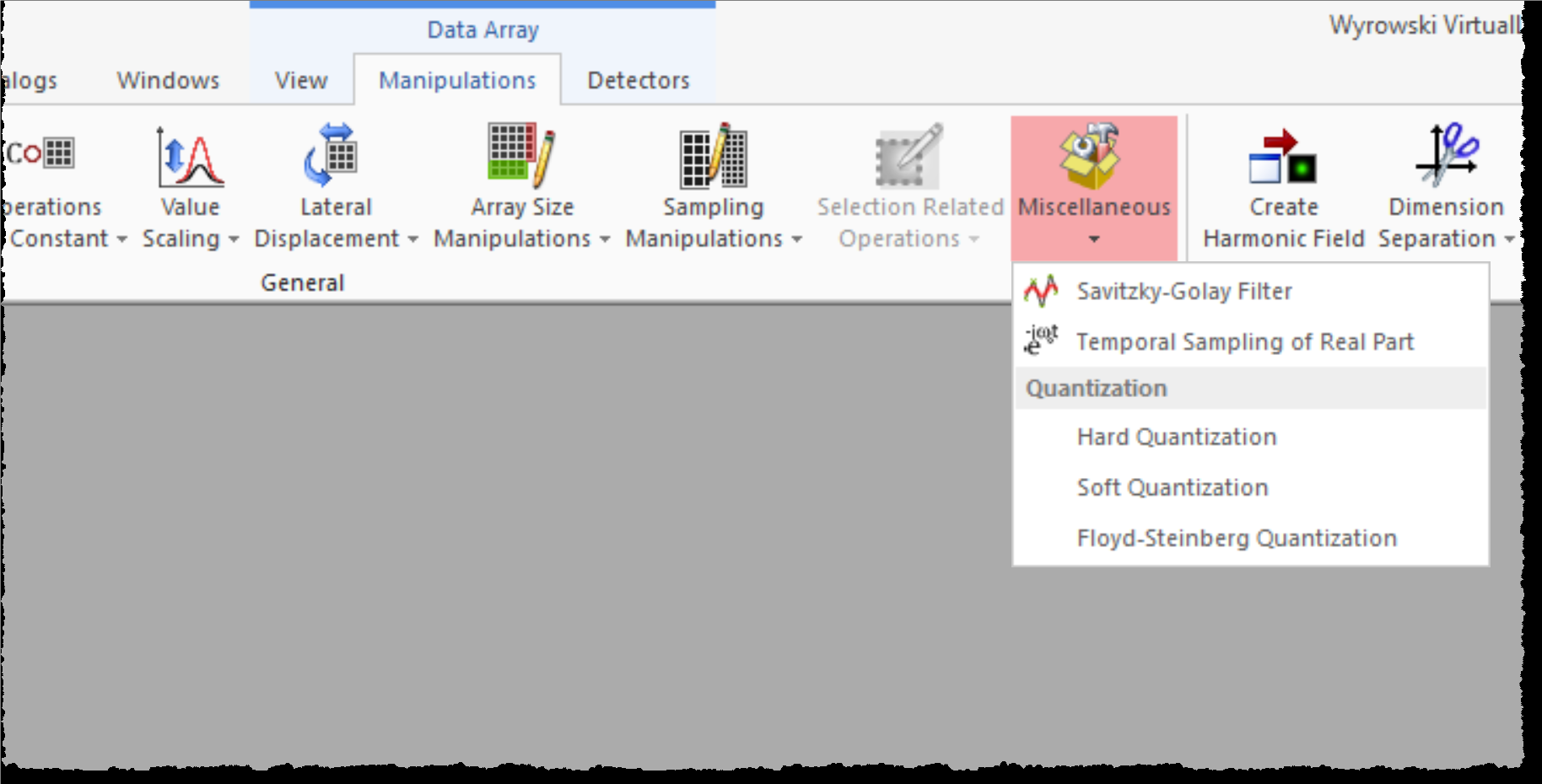
Task: Collapse the Miscellaneous dropdown arrow
Action: [1094, 240]
